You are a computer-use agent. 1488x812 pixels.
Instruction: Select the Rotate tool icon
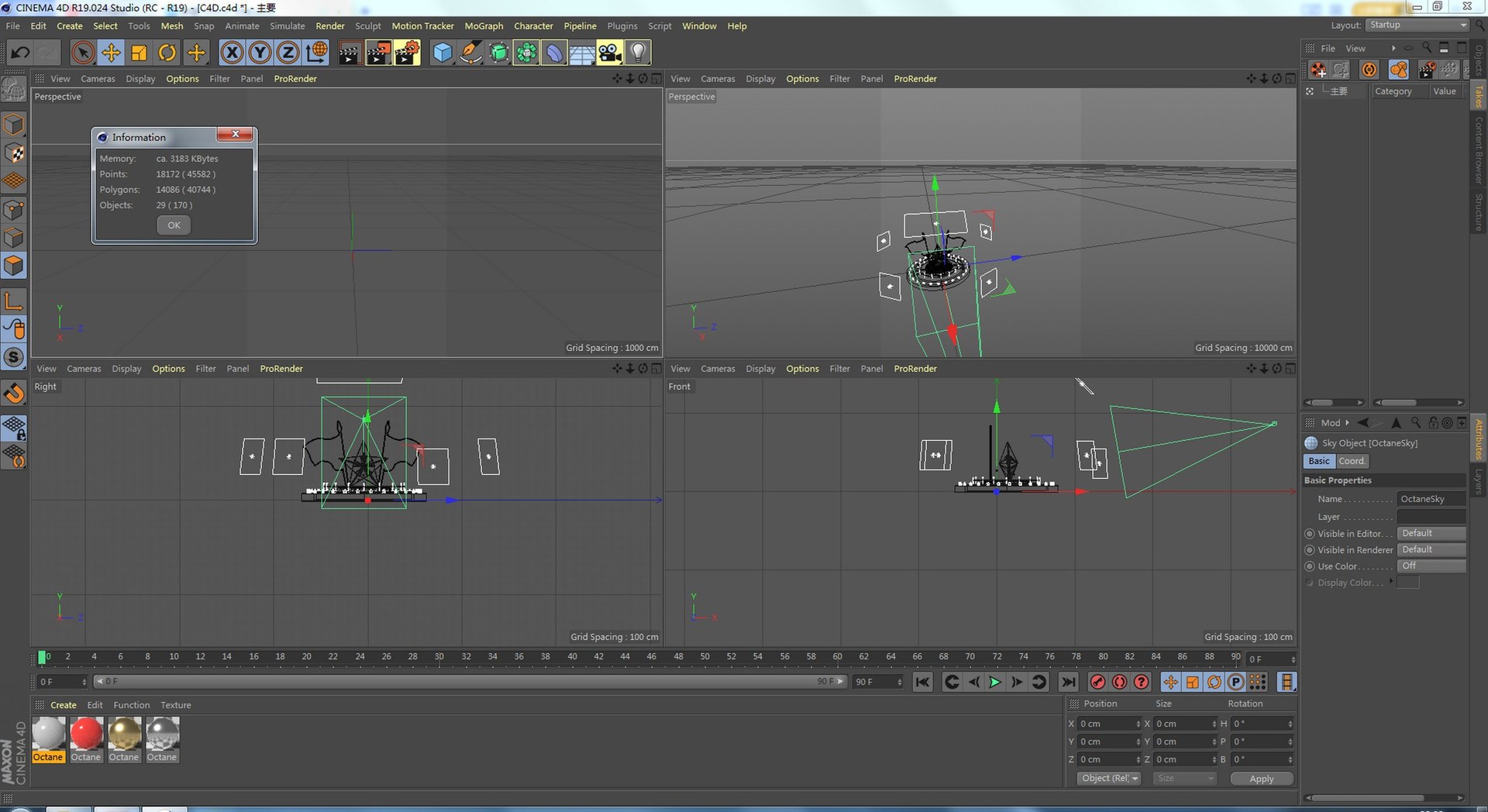167,53
